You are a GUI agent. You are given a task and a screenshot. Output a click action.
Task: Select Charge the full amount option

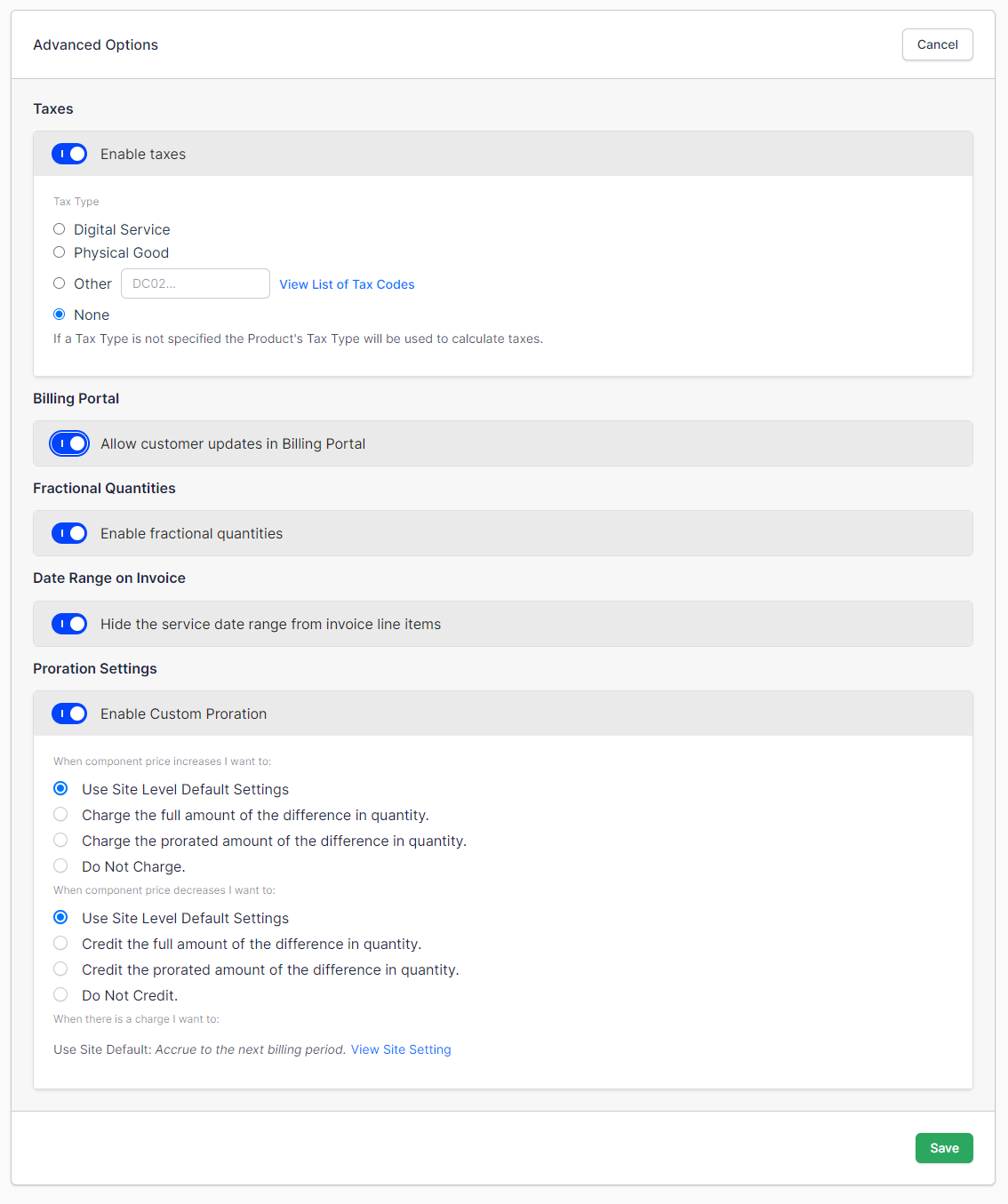pos(60,815)
